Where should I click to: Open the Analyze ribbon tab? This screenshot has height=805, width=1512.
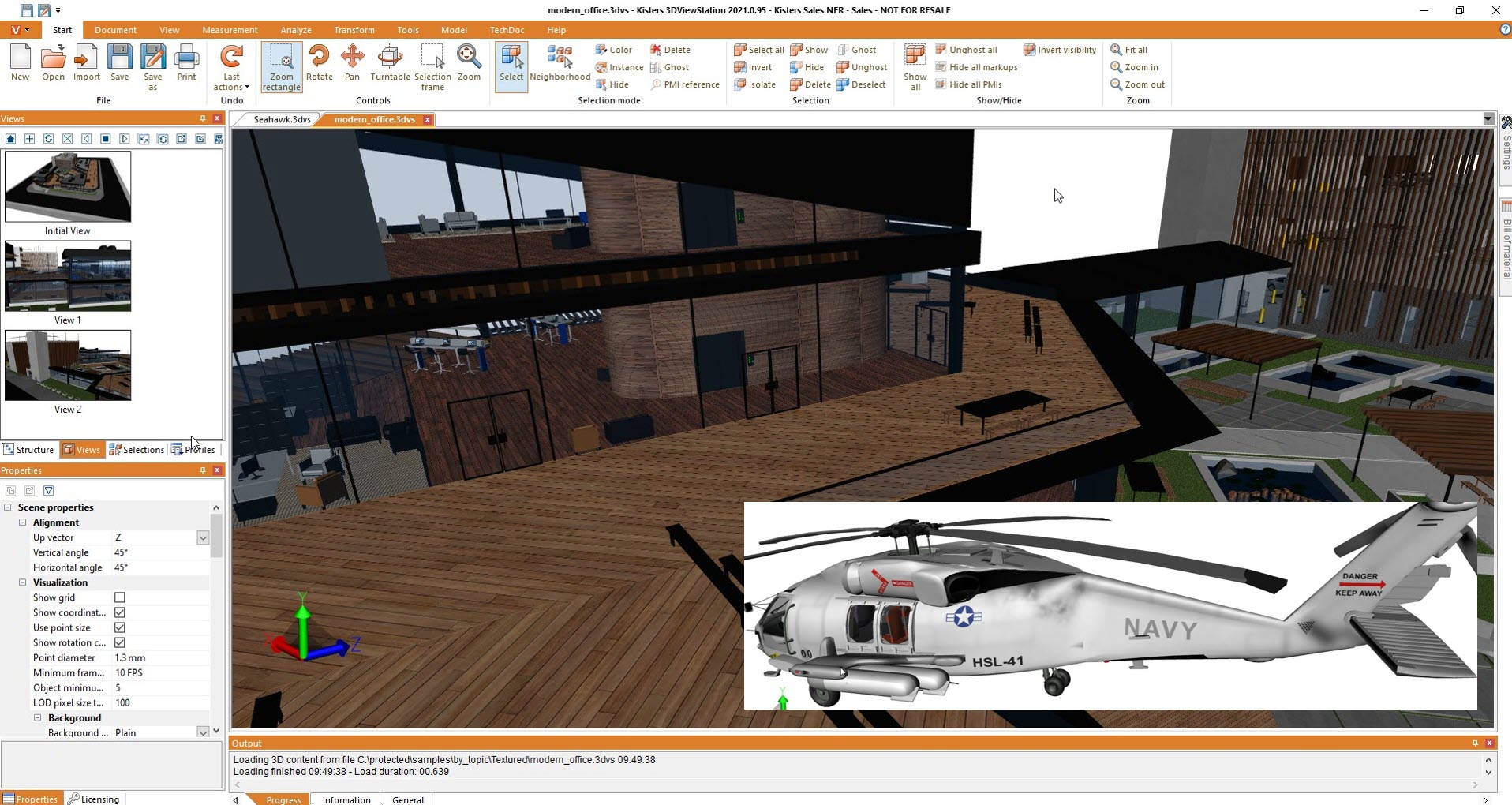coord(295,30)
